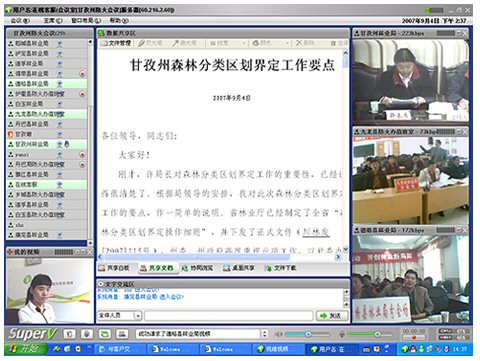Open the 会议 menu
This screenshot has height=361, width=480.
[20, 20]
